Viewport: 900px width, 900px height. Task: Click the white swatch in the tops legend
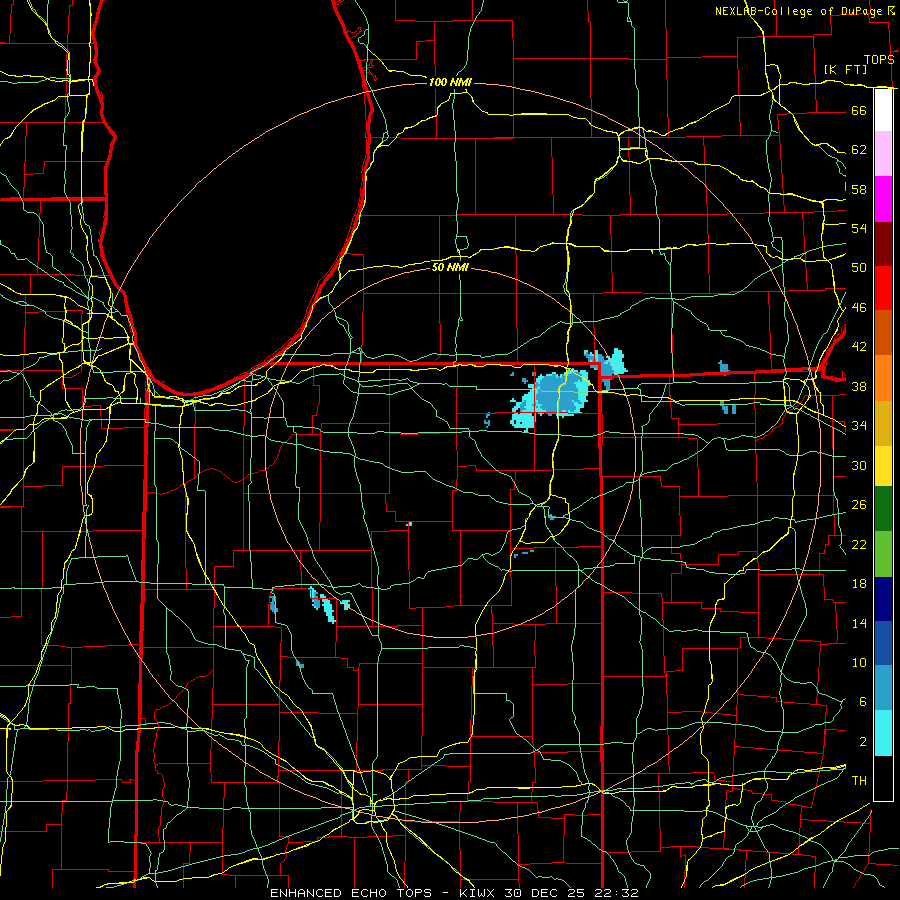[883, 110]
